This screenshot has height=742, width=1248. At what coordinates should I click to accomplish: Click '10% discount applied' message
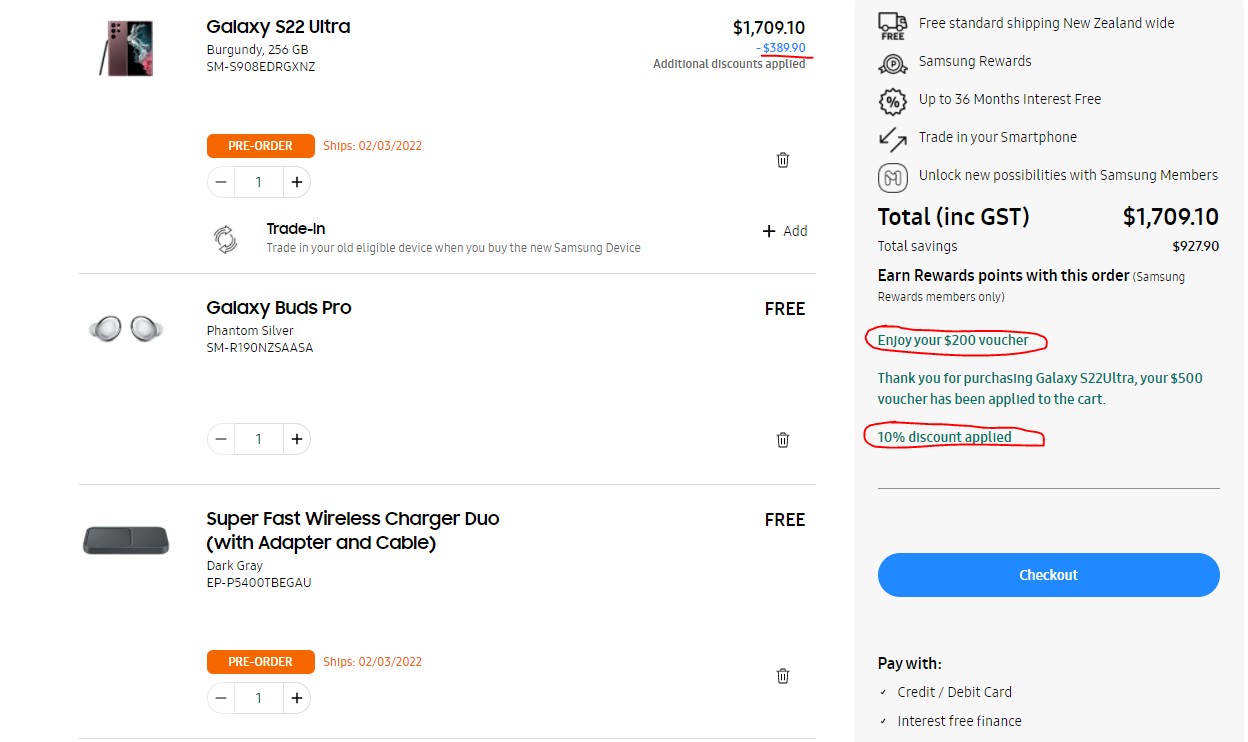945,437
